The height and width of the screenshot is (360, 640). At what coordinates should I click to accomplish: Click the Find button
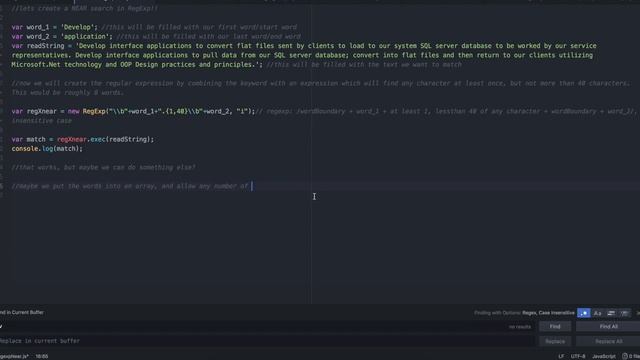pos(555,327)
